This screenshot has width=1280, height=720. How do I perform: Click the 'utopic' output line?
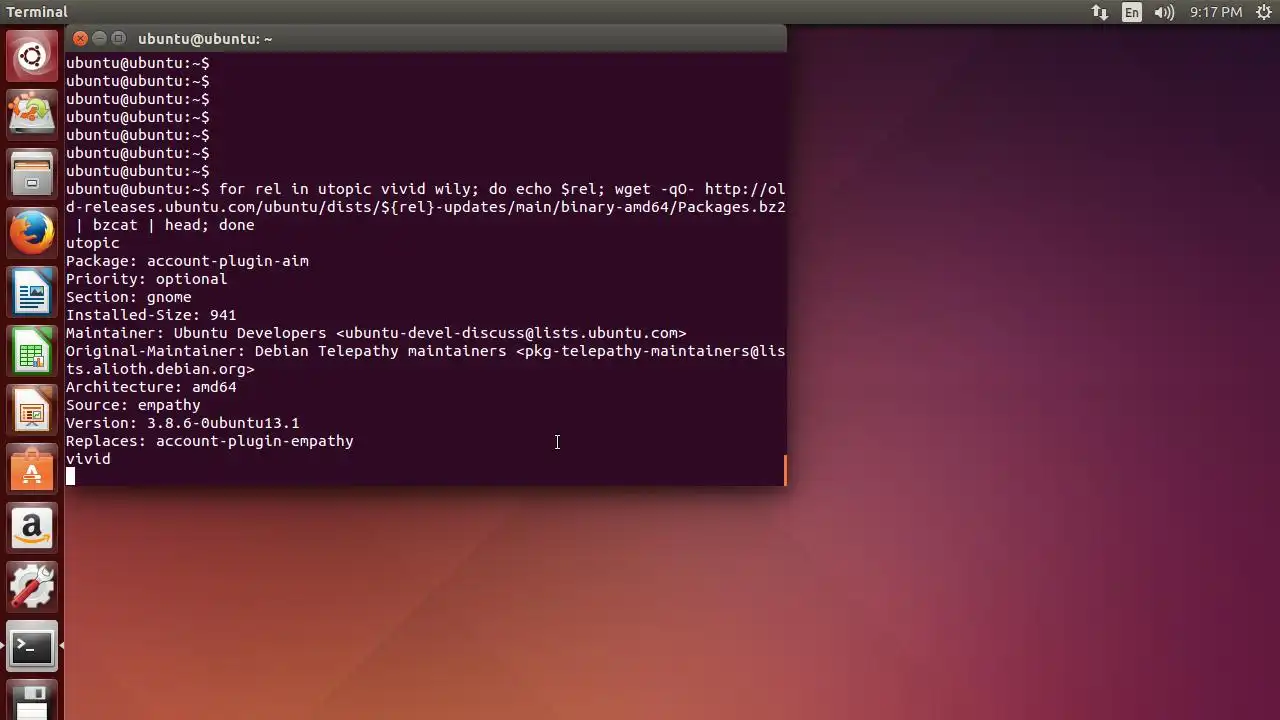pyautogui.click(x=92, y=243)
